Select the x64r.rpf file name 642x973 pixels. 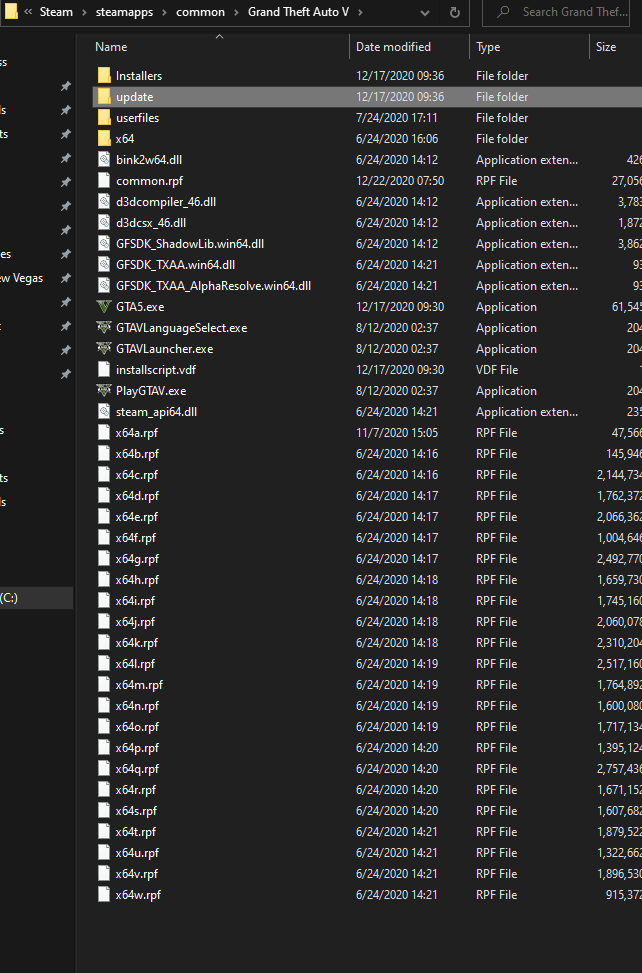(136, 790)
